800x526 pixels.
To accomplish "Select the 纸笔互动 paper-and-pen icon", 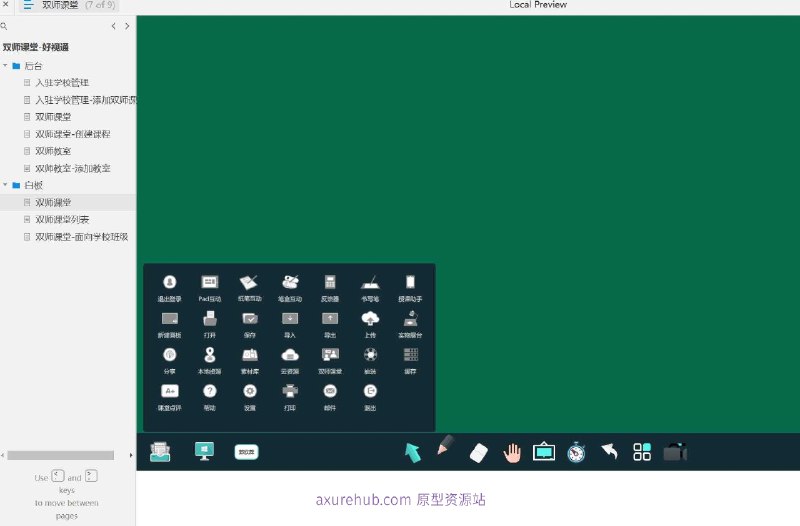I will pyautogui.click(x=249, y=282).
